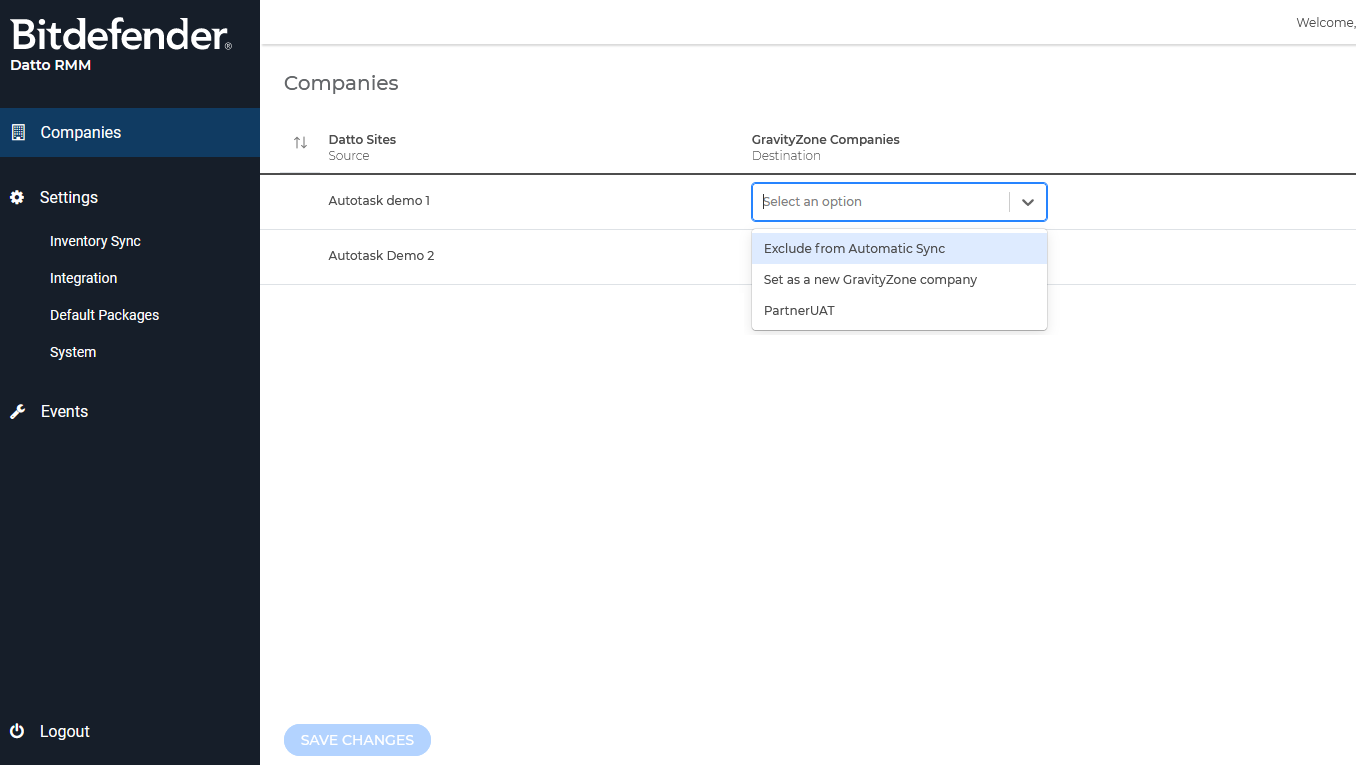
Task: Choose PartnerUAT from the dropdown list
Action: tap(797, 310)
